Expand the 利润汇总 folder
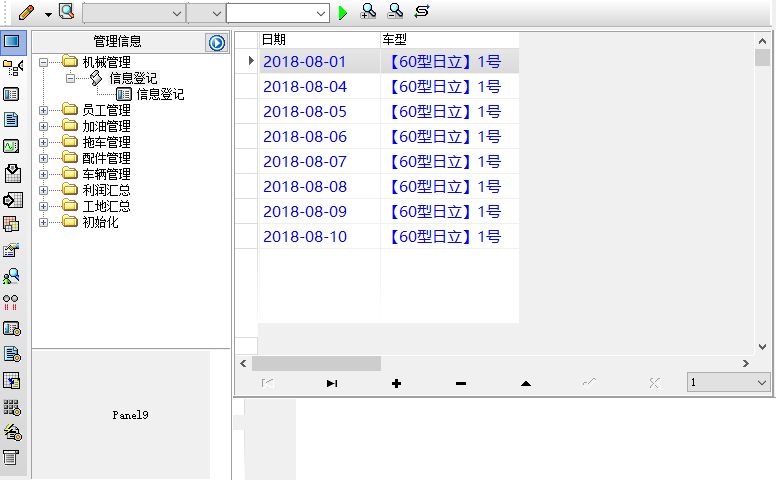 tap(44, 190)
